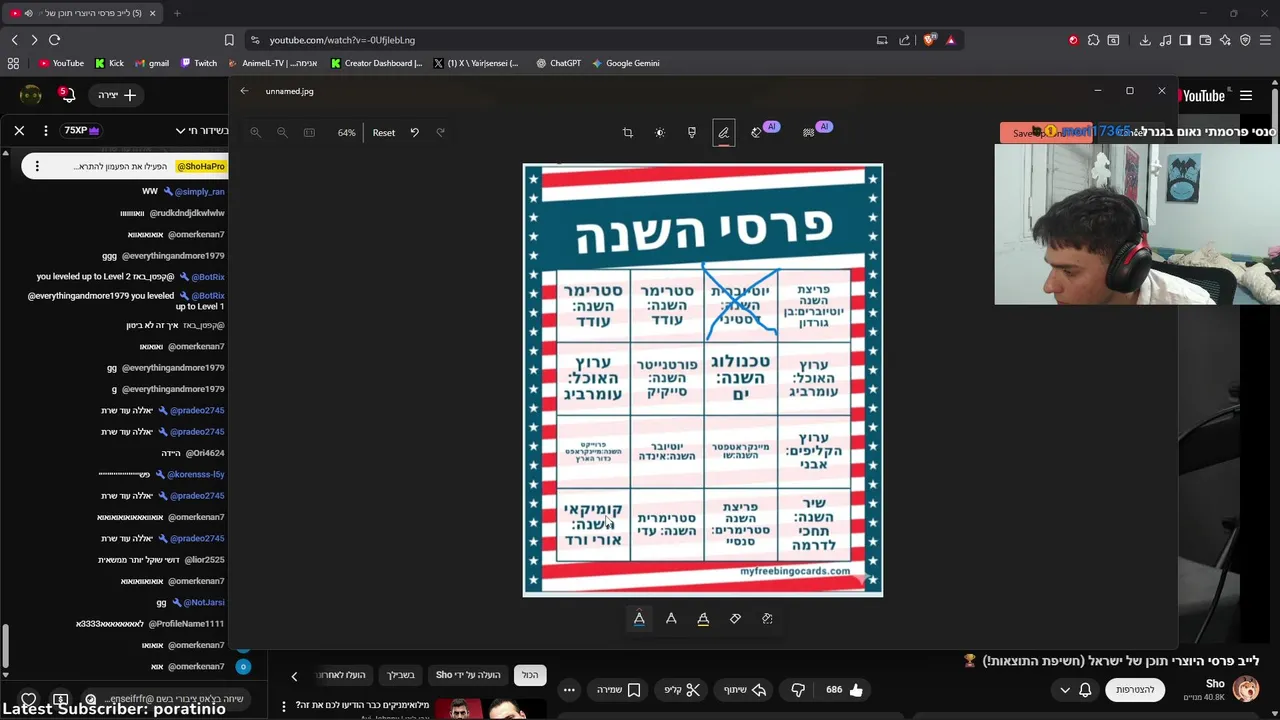The image size is (1280, 720).
Task: Click the 75XP badge in chat
Action: 82,131
